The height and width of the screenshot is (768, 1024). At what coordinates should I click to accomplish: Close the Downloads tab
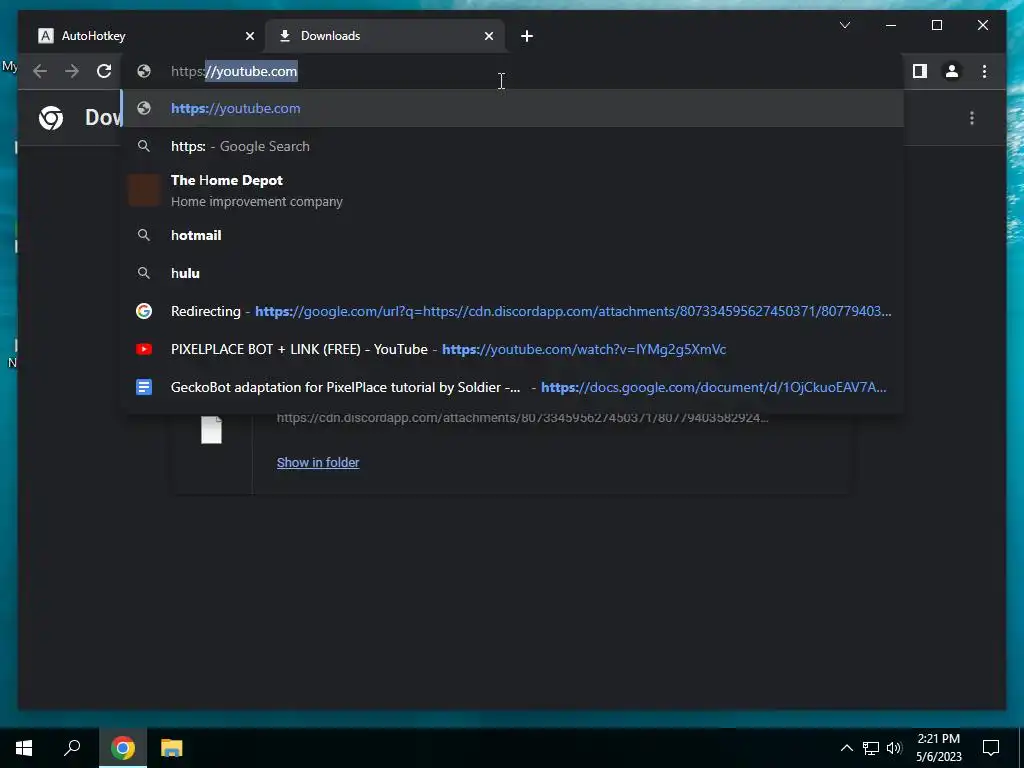[x=488, y=36]
